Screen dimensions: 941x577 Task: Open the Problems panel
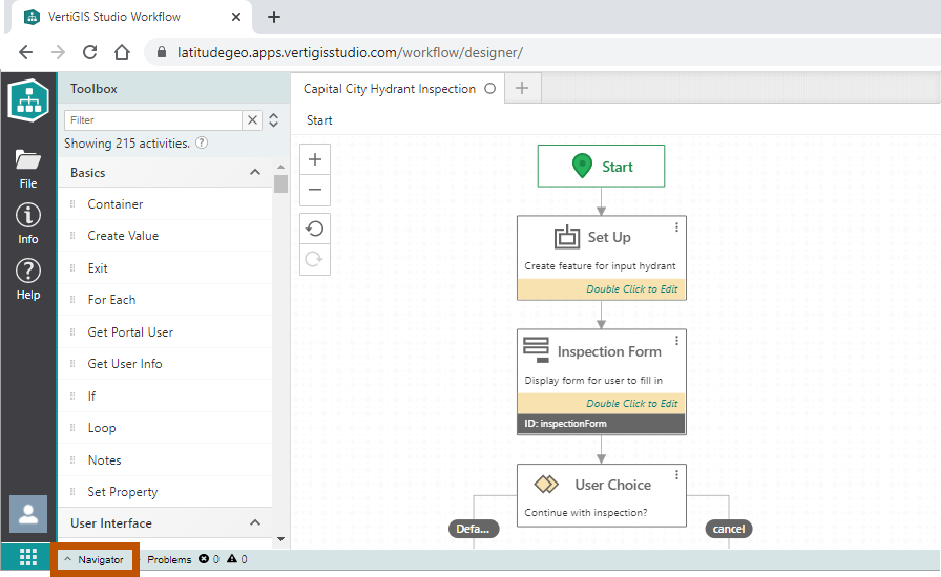169,559
